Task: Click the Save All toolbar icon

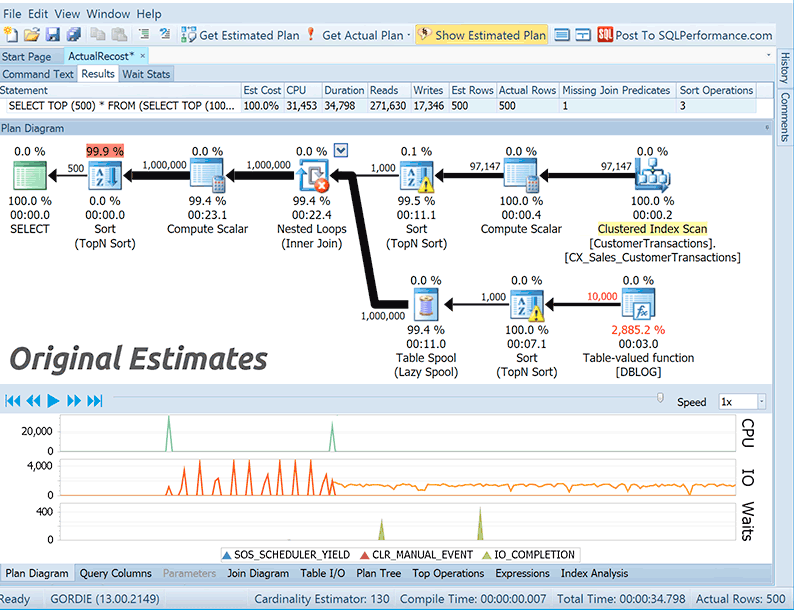Action: 74,33
